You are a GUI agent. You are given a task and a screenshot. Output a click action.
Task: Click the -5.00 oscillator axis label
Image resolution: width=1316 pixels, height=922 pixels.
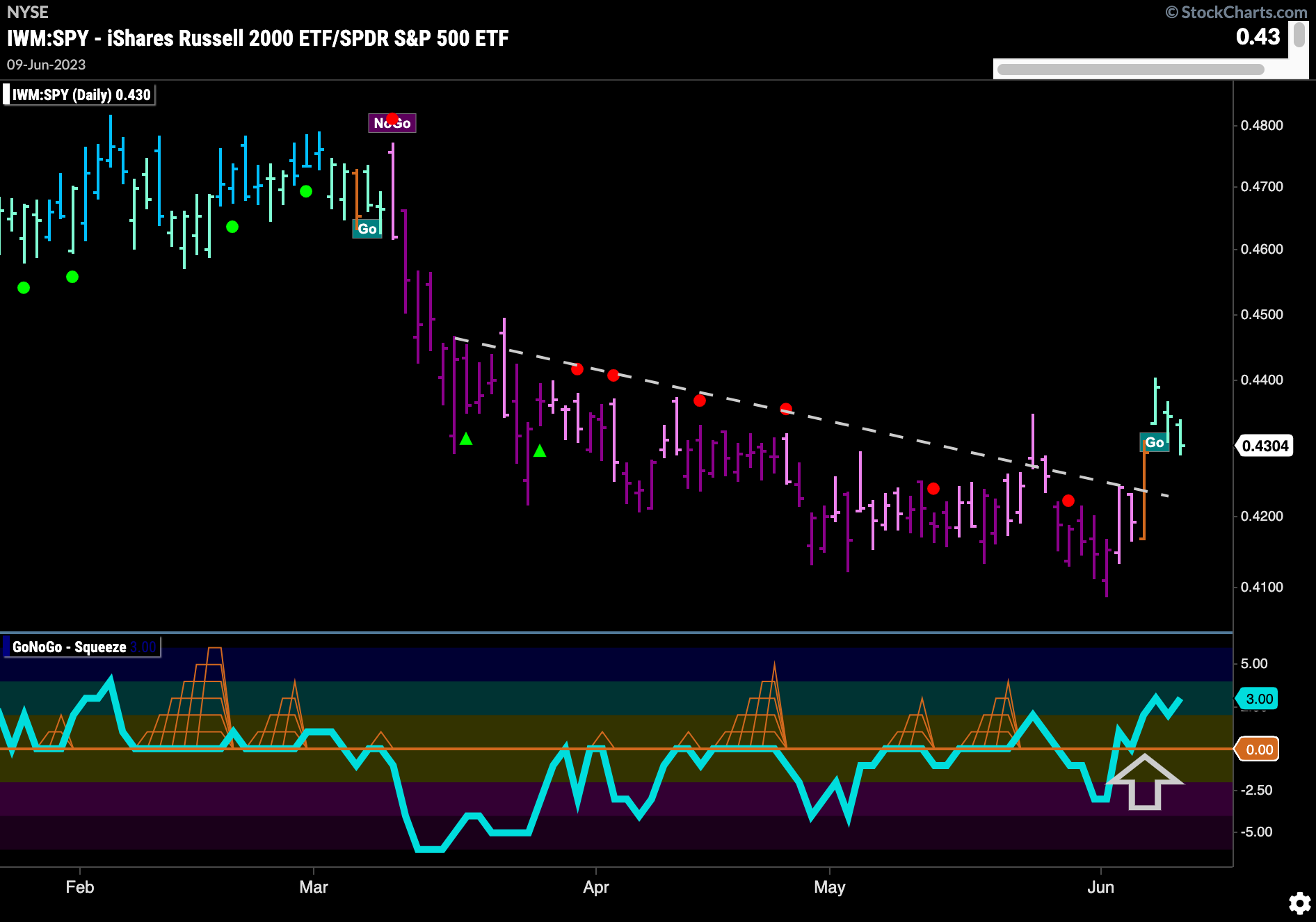pyautogui.click(x=1256, y=832)
